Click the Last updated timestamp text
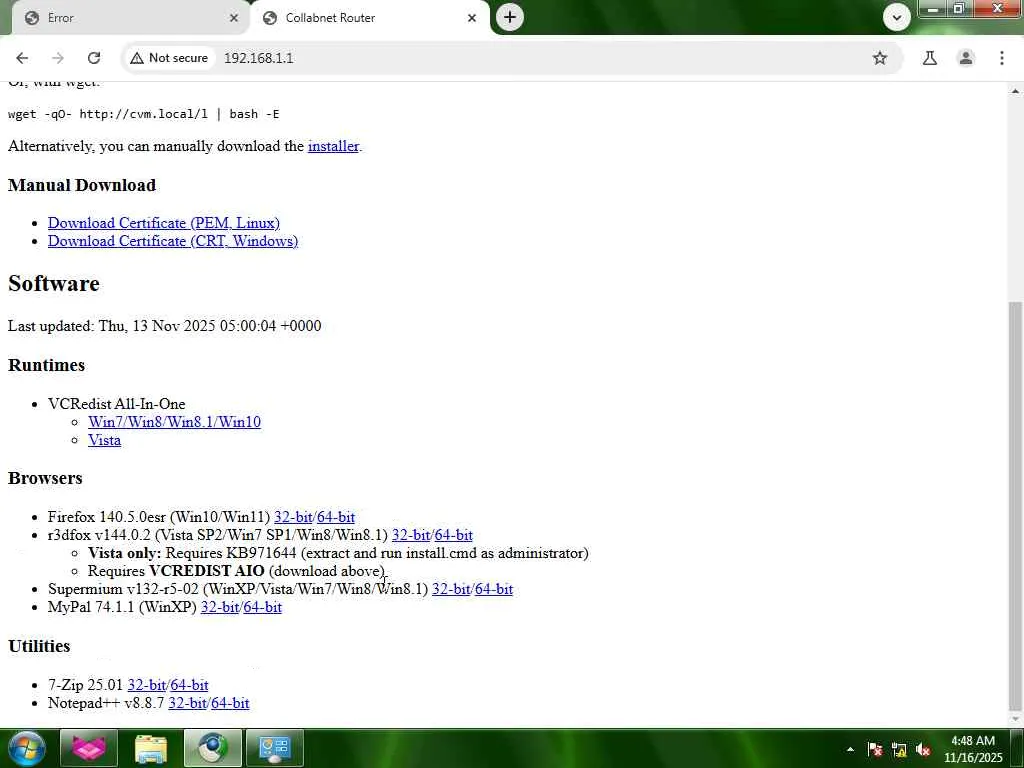Screen dimensions: 1024x768 (x=165, y=326)
